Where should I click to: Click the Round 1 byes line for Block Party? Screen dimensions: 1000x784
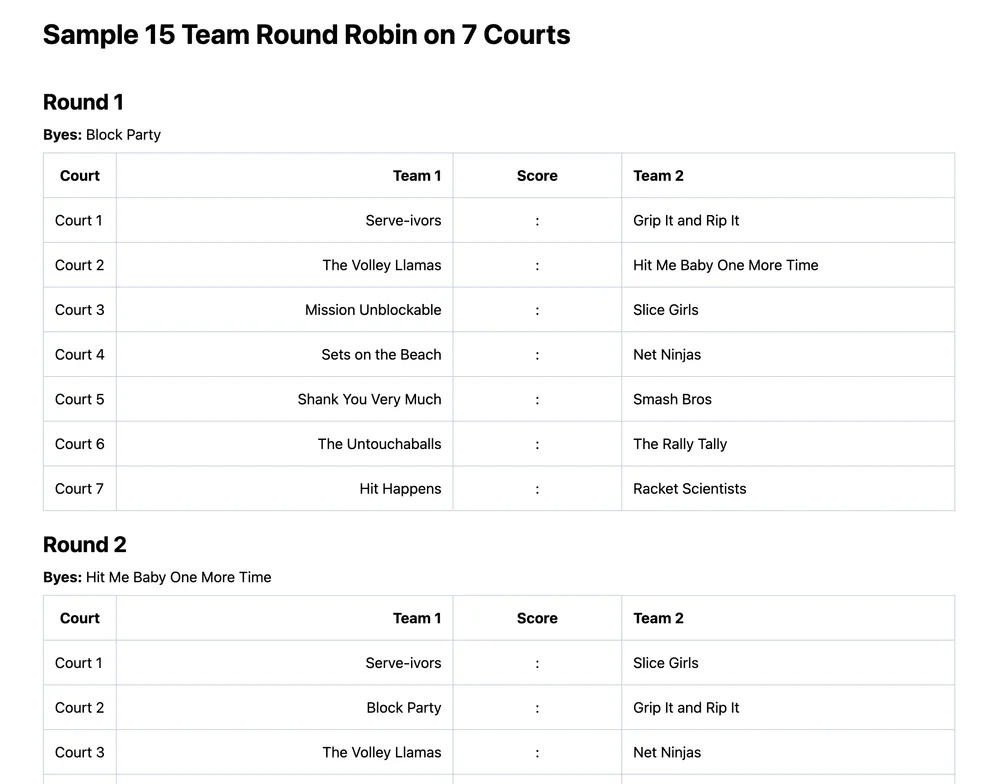tap(102, 135)
